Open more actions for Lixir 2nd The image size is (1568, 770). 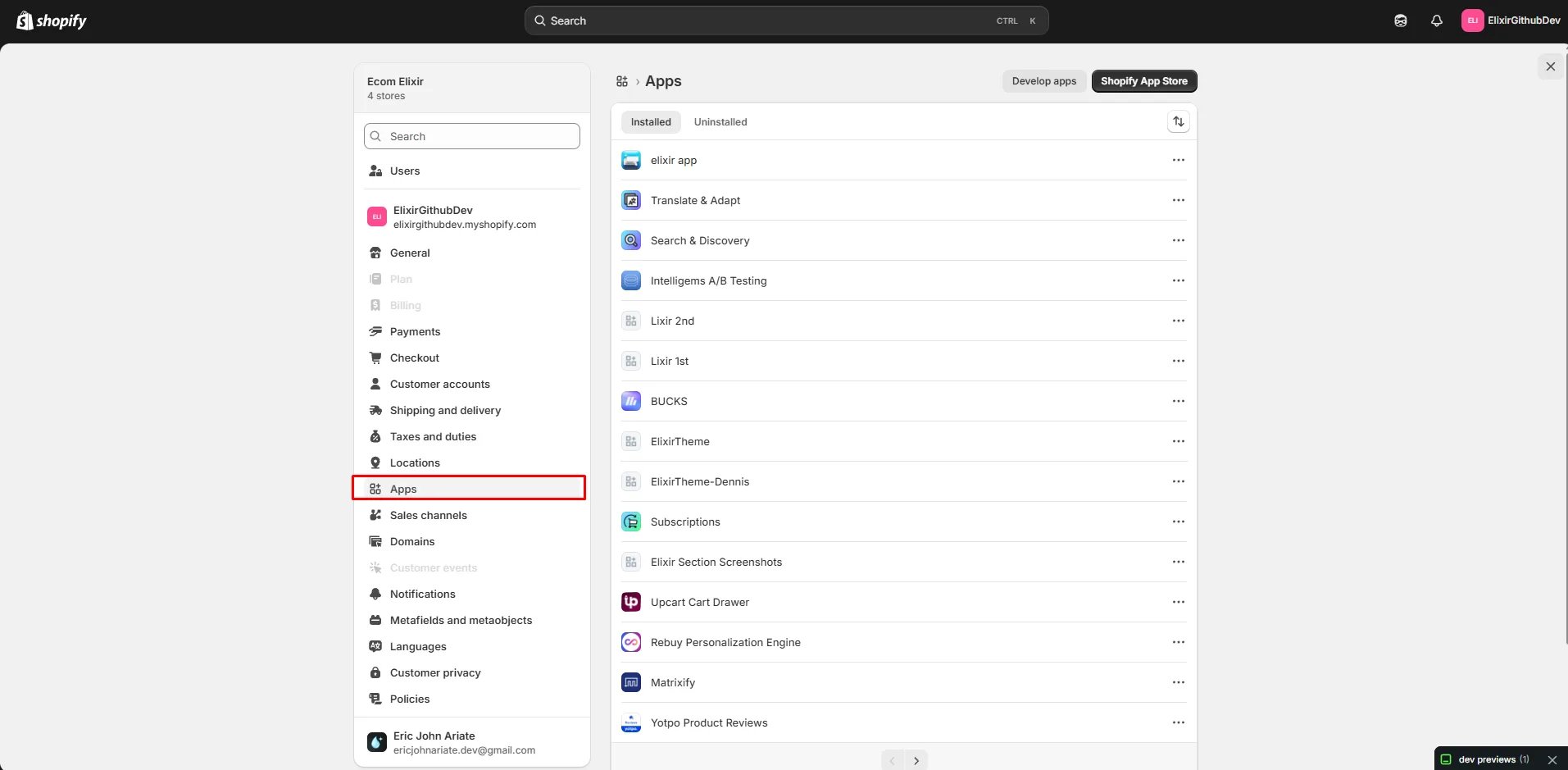coord(1179,321)
